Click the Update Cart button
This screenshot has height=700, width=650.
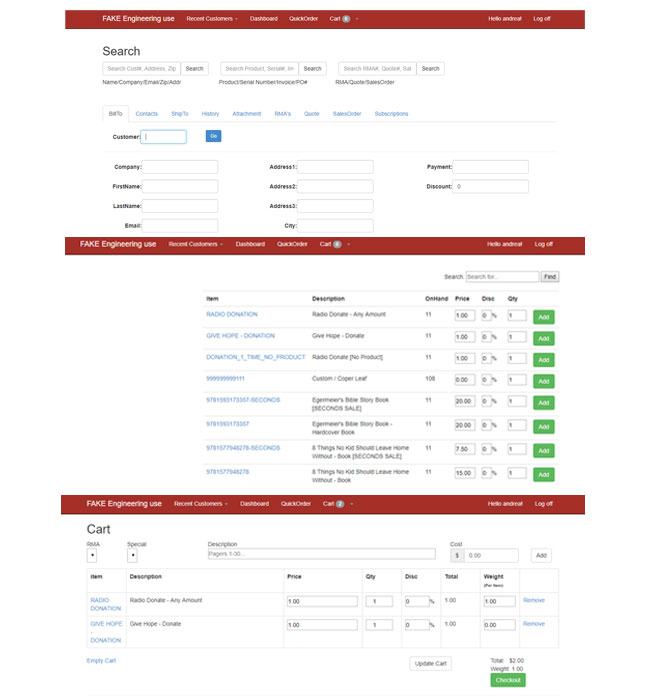click(x=431, y=664)
